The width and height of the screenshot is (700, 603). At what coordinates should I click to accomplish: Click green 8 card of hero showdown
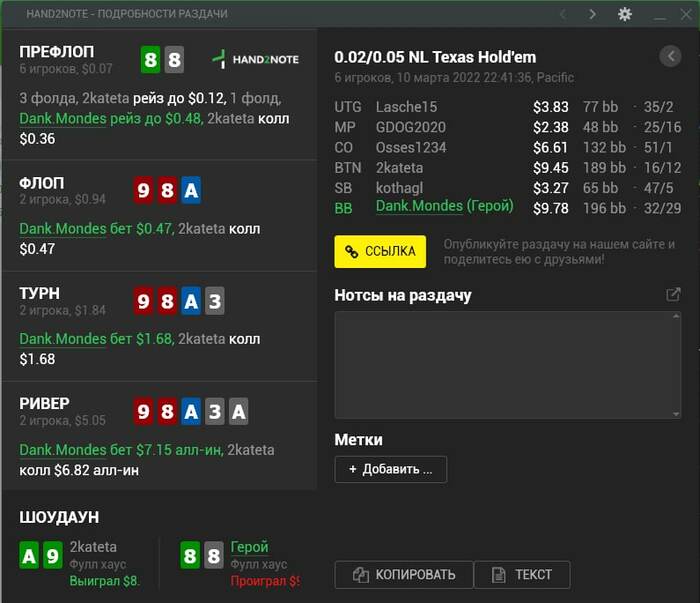click(190, 555)
